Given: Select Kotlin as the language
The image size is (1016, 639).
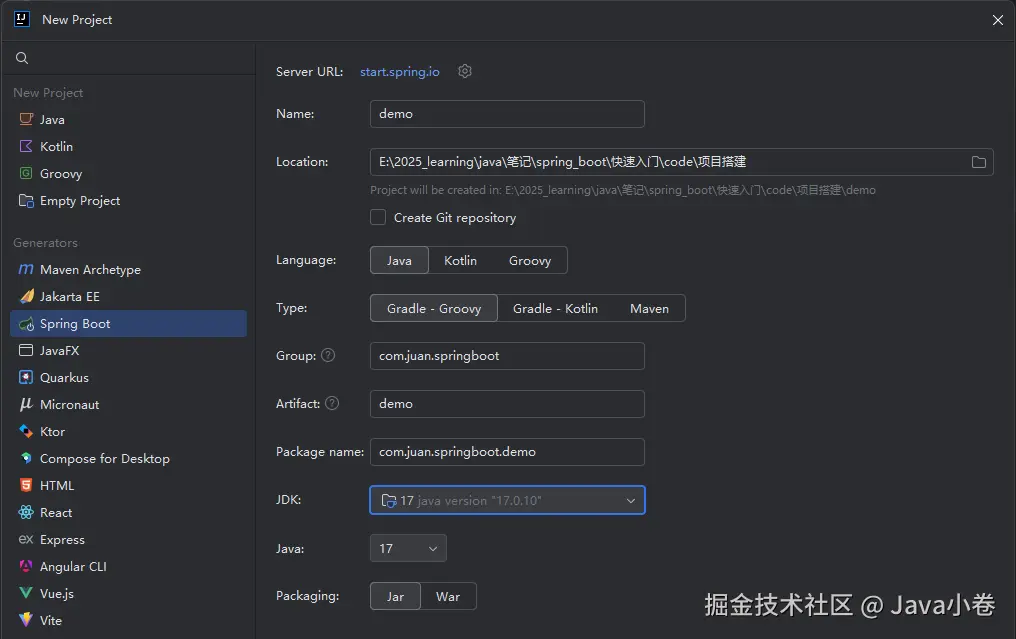Looking at the screenshot, I should pos(460,260).
